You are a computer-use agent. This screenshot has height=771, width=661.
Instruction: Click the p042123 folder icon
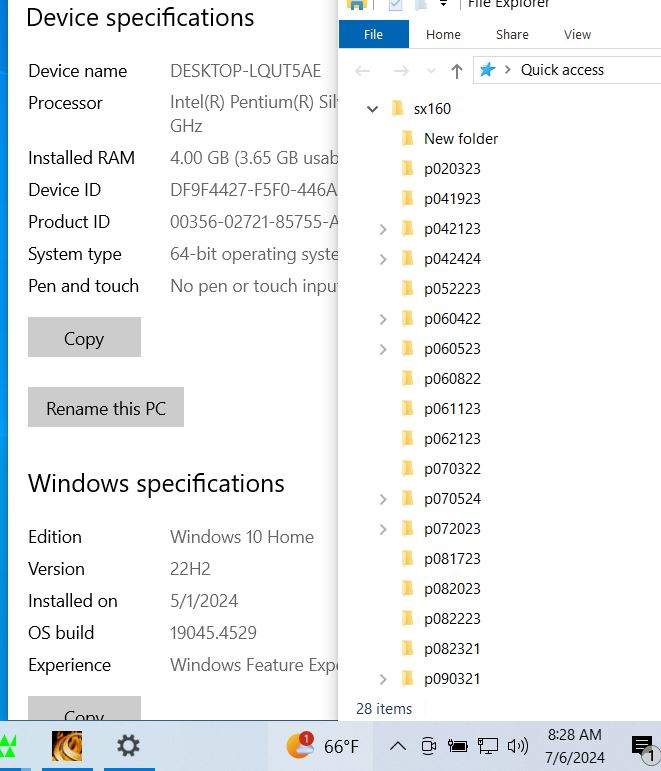(x=408, y=228)
